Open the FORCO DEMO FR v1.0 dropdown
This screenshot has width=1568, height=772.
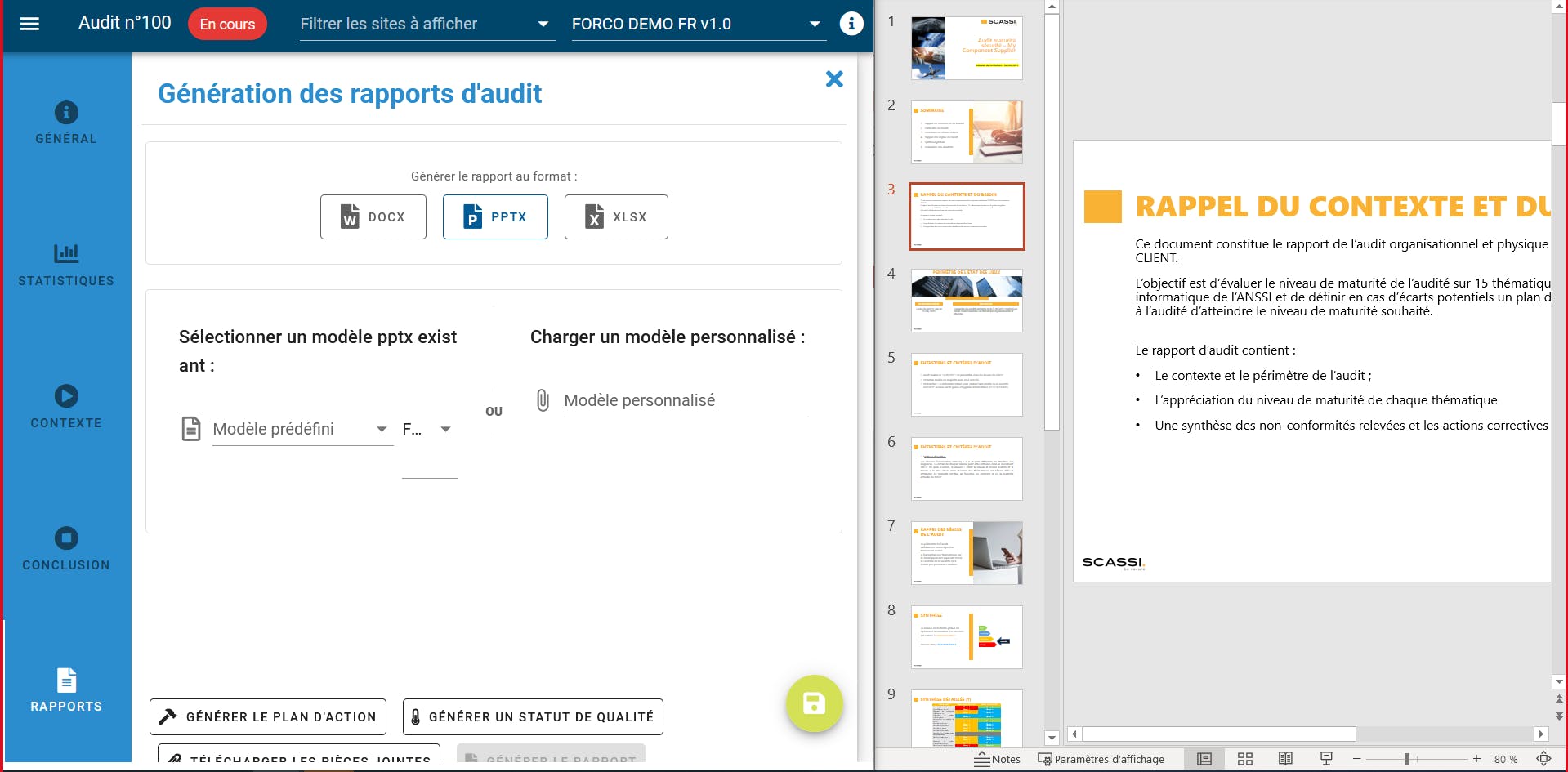pyautogui.click(x=699, y=25)
